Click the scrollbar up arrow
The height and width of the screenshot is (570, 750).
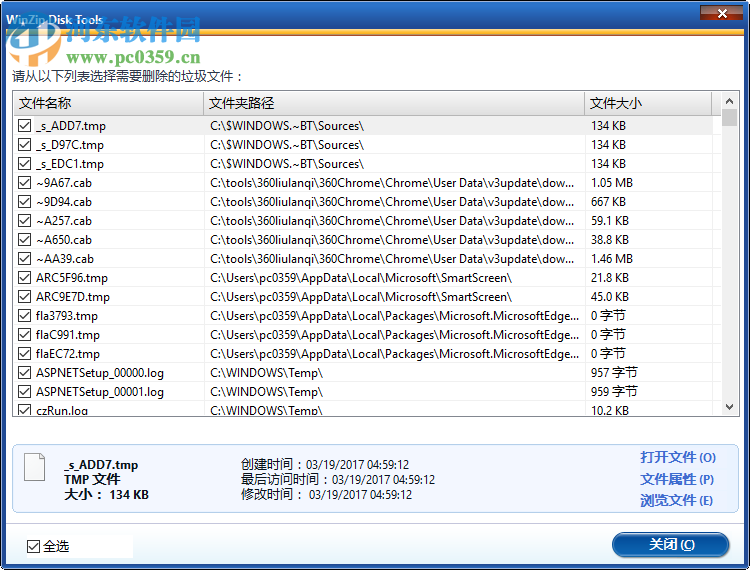729,101
